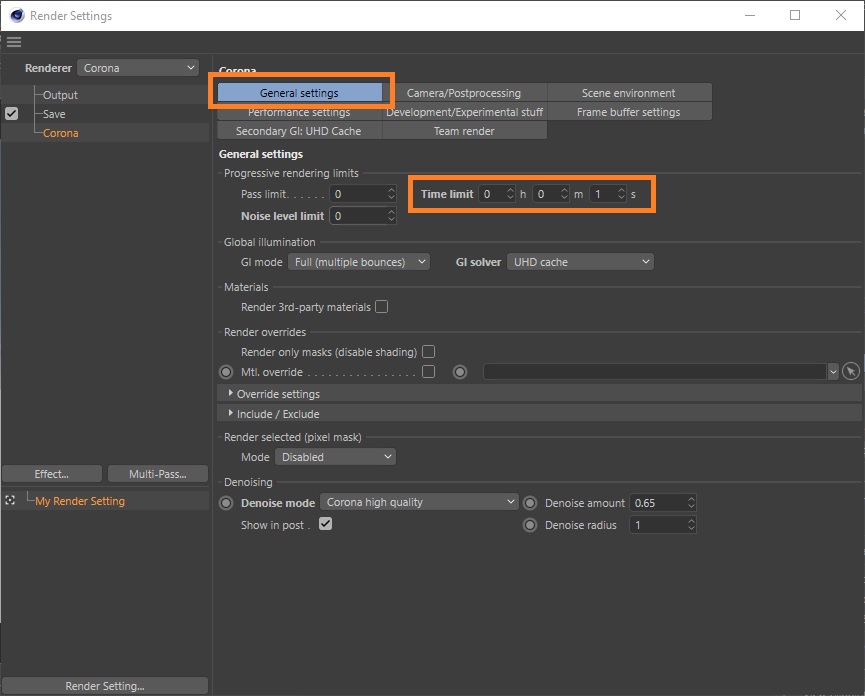The height and width of the screenshot is (696, 865).
Task: Toggle the Save checkbox
Action: tap(12, 114)
